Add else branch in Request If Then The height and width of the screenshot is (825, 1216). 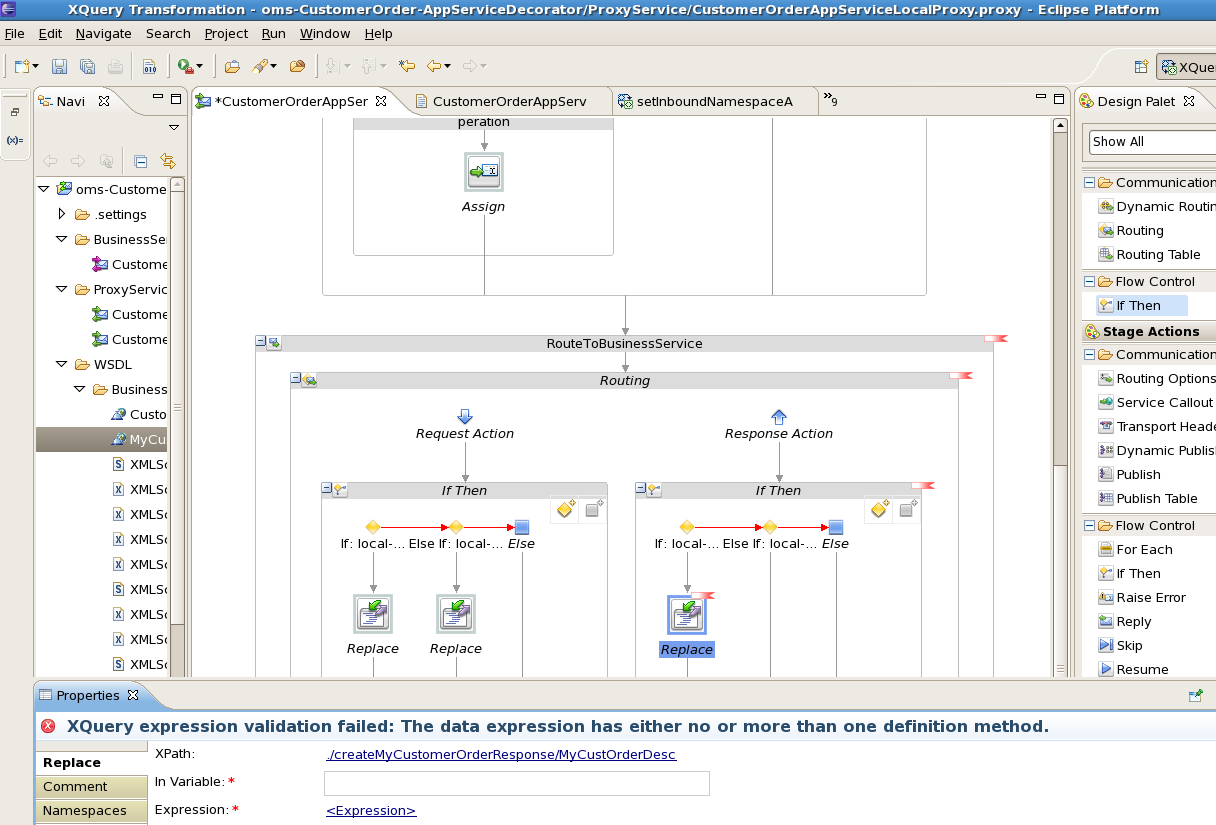coord(593,510)
